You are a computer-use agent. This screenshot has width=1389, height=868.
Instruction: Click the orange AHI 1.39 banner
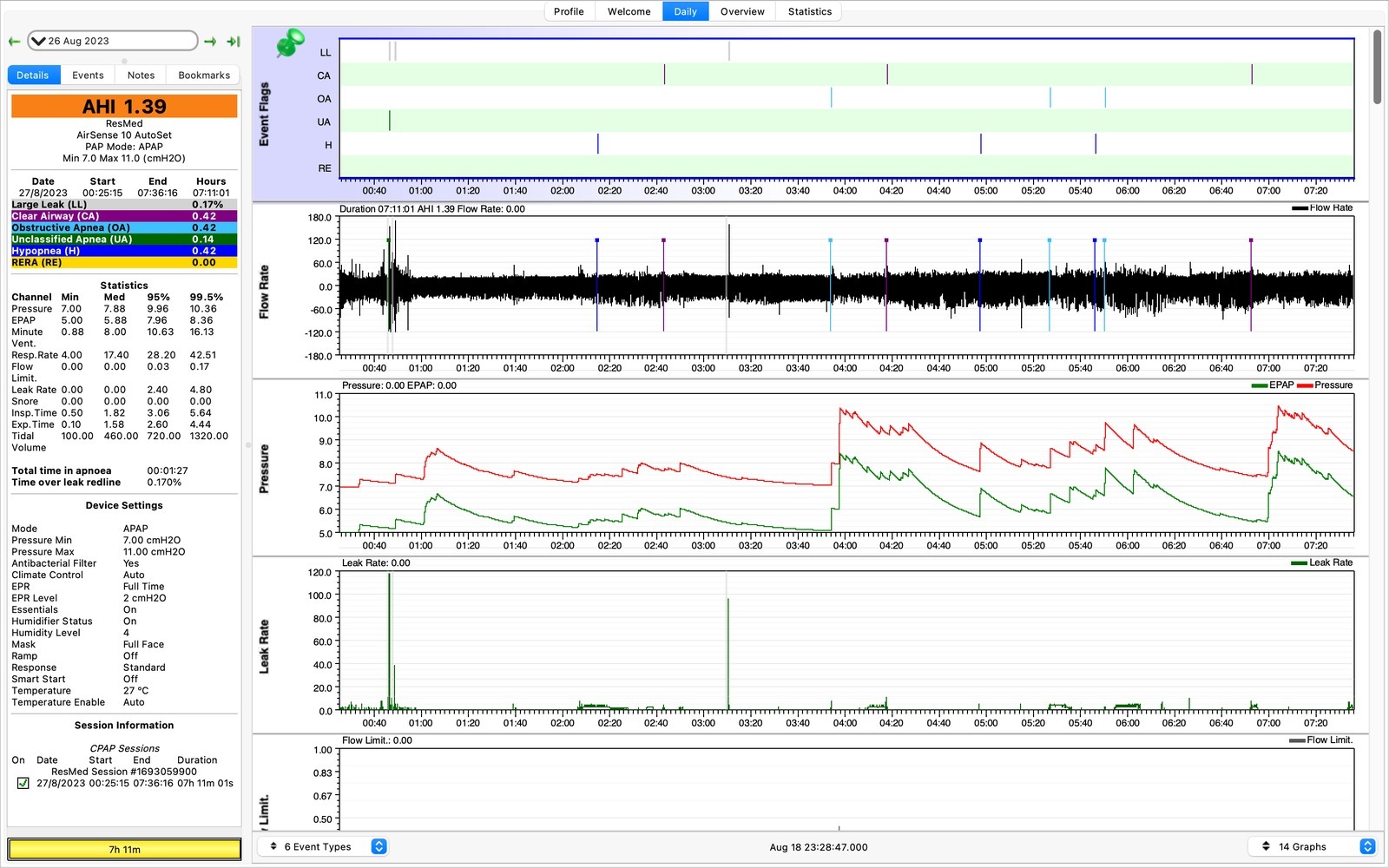[x=124, y=106]
